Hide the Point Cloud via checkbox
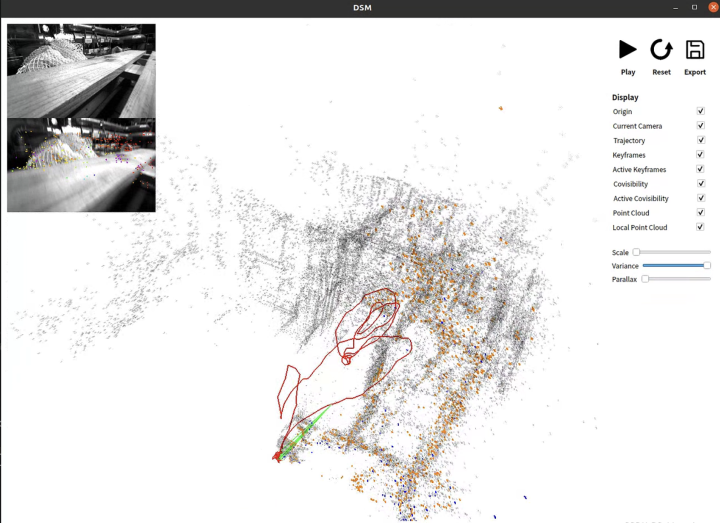Screen dimensions: 720x523 click(x=700, y=213)
